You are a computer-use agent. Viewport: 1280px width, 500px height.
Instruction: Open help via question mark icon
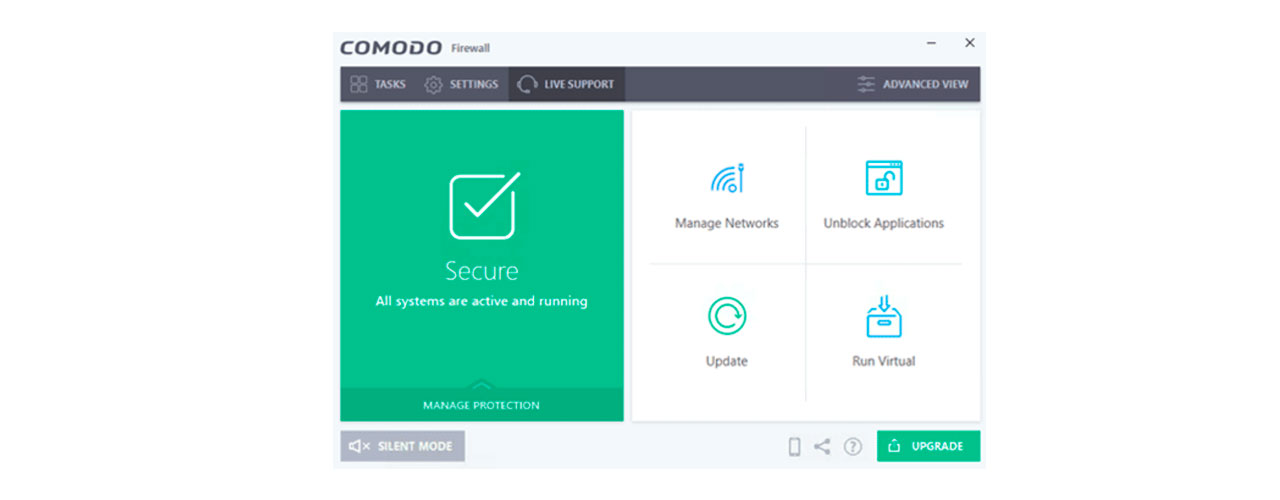coord(852,447)
